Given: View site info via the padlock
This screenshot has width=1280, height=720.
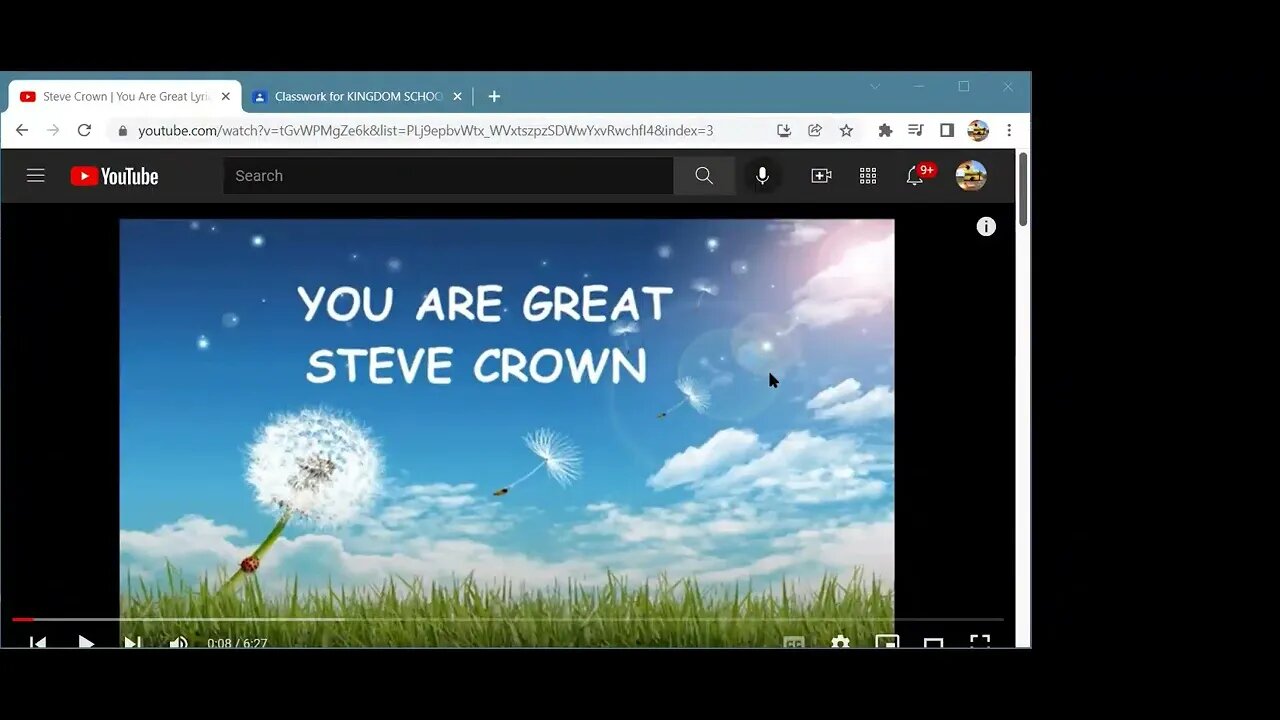Looking at the screenshot, I should tap(122, 131).
